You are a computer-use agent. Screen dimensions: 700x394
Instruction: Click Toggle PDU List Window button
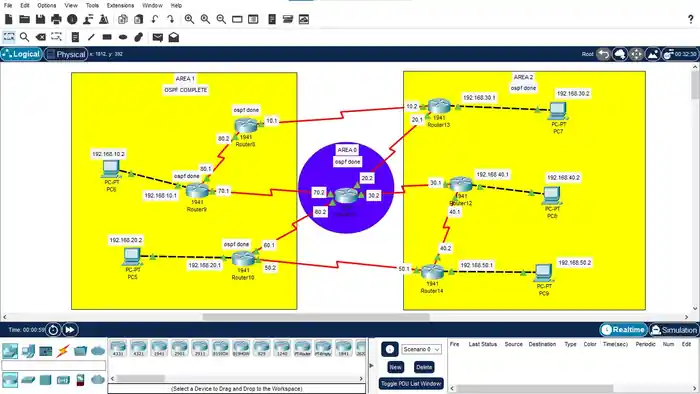(x=411, y=384)
